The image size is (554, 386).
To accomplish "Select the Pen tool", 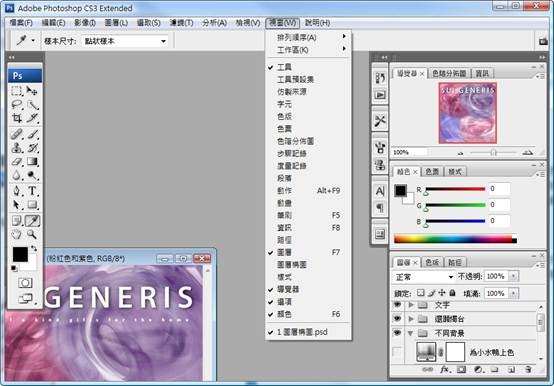I will tap(16, 191).
